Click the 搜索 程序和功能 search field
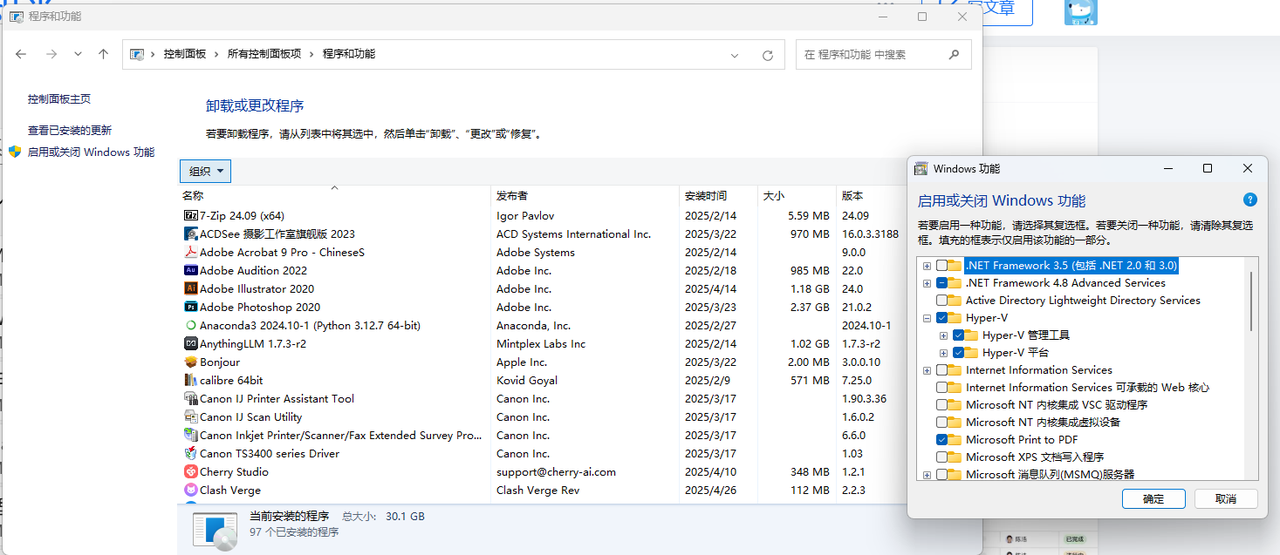Viewport: 1280px width, 555px height. pyautogui.click(x=883, y=55)
